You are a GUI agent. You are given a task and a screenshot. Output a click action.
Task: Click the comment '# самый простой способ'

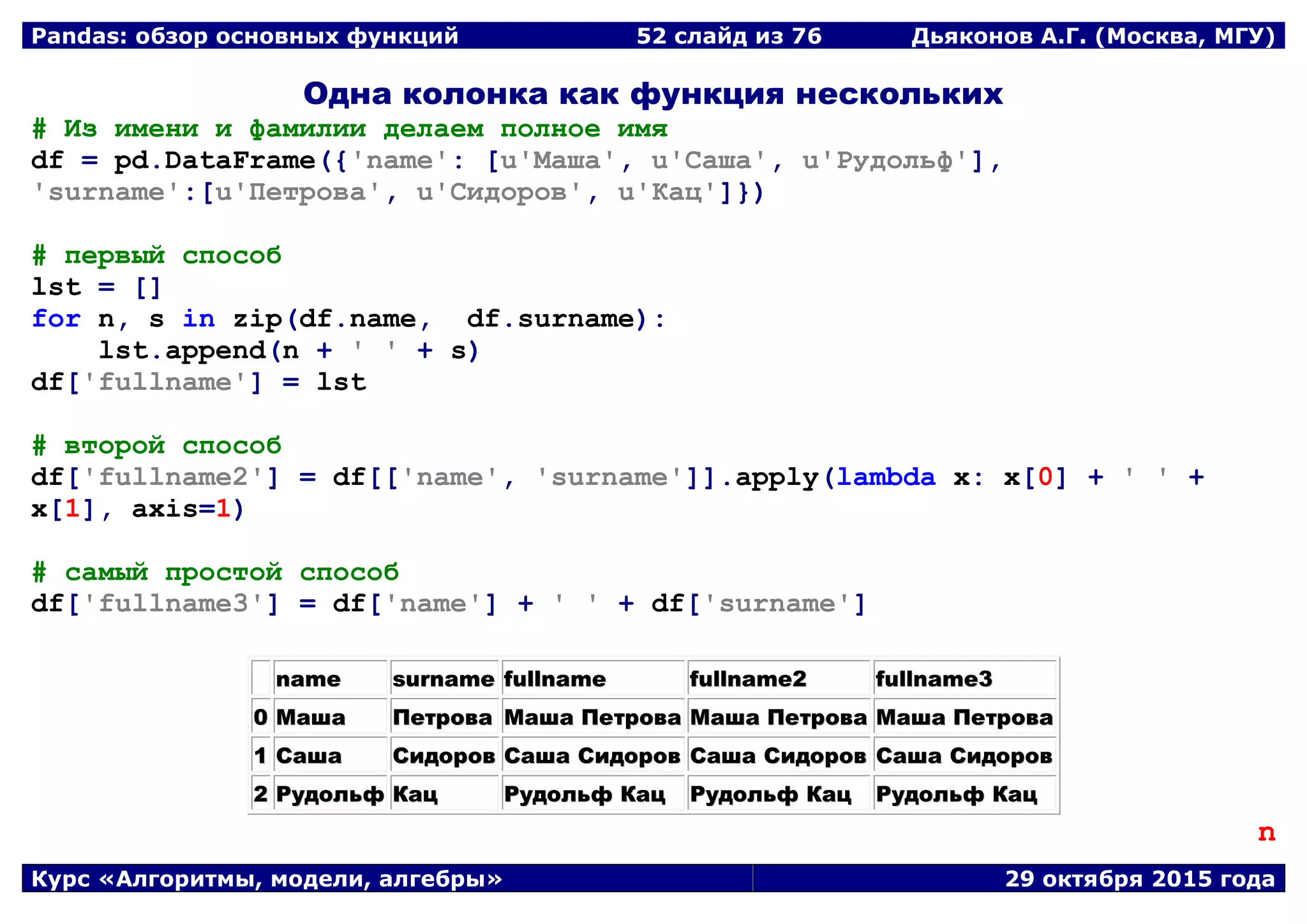(x=215, y=572)
